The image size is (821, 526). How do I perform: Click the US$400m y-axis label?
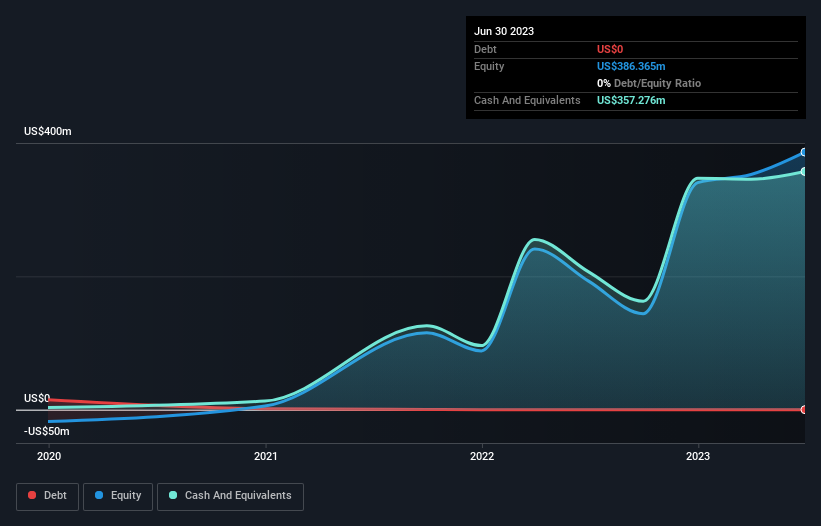48,131
